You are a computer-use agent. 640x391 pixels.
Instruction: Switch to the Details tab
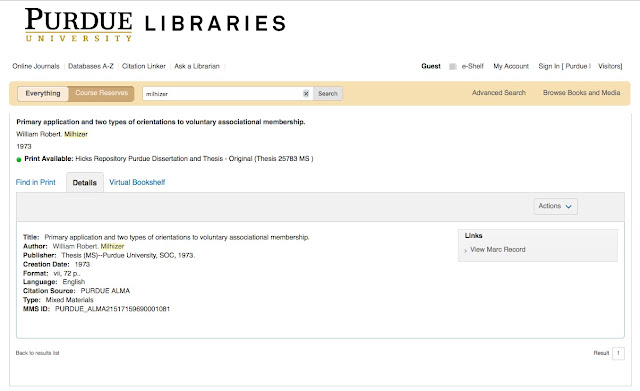pos(84,182)
